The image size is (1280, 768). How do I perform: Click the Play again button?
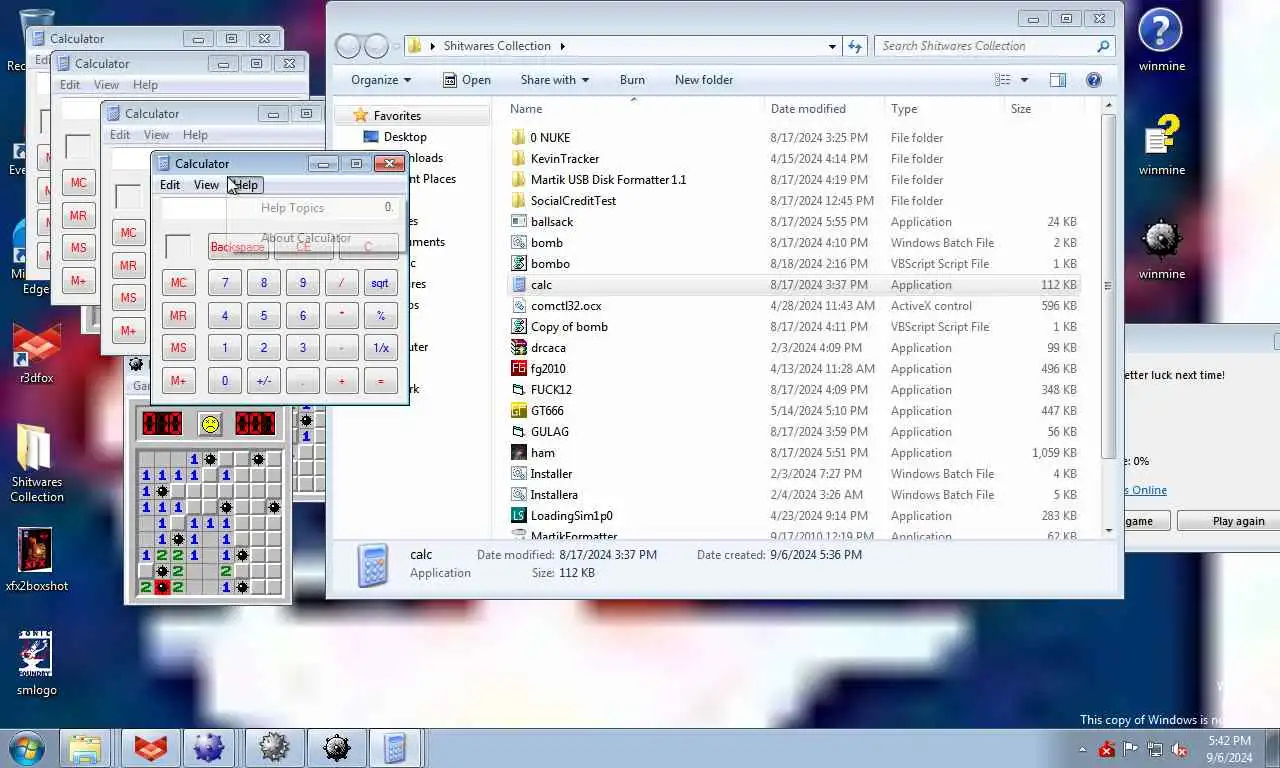click(1238, 521)
